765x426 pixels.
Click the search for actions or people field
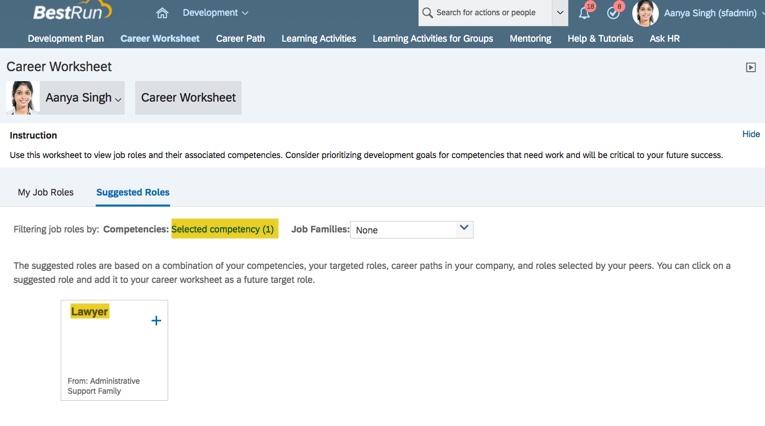(490, 13)
